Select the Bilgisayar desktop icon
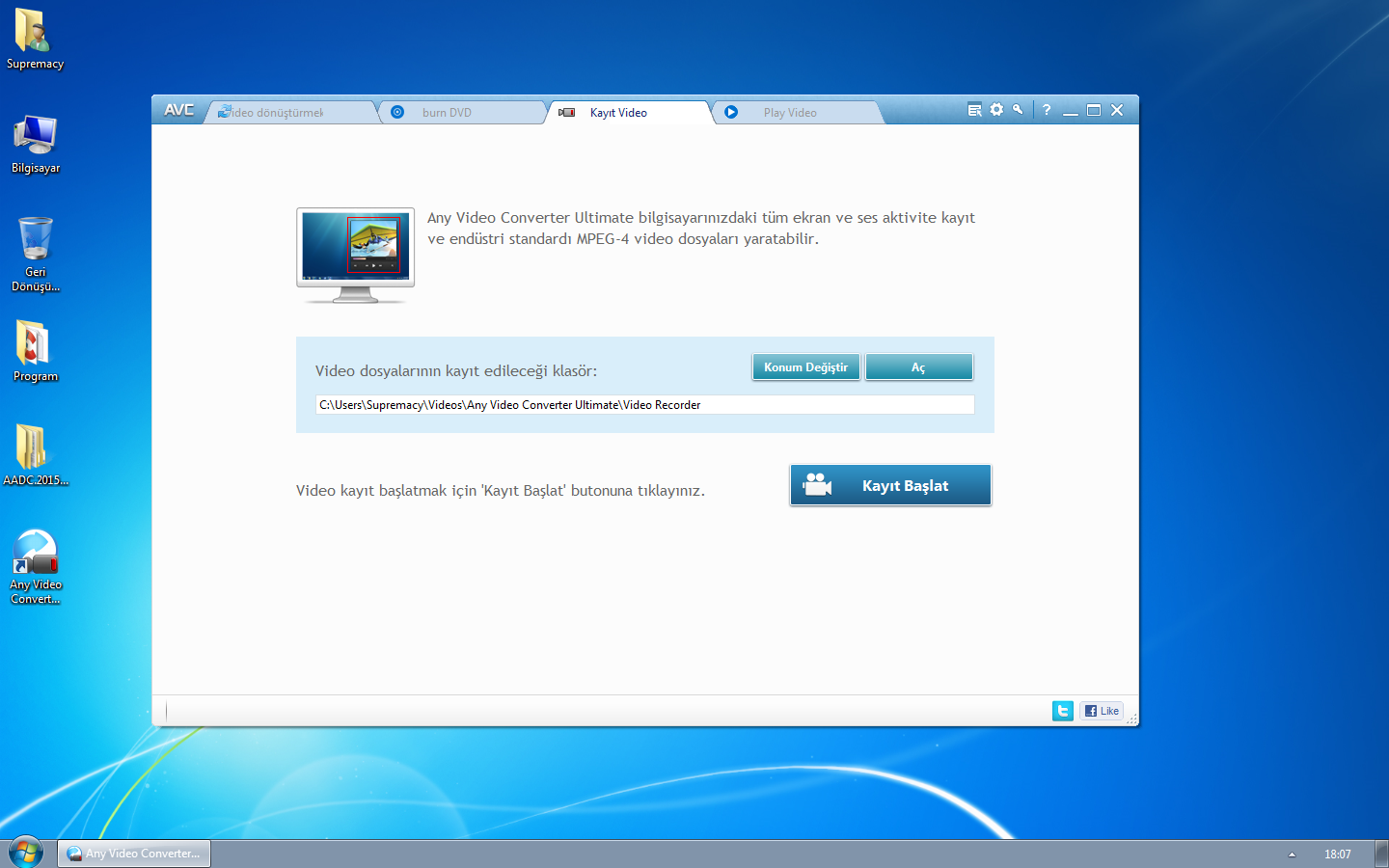The width and height of the screenshot is (1389, 868). point(36,145)
